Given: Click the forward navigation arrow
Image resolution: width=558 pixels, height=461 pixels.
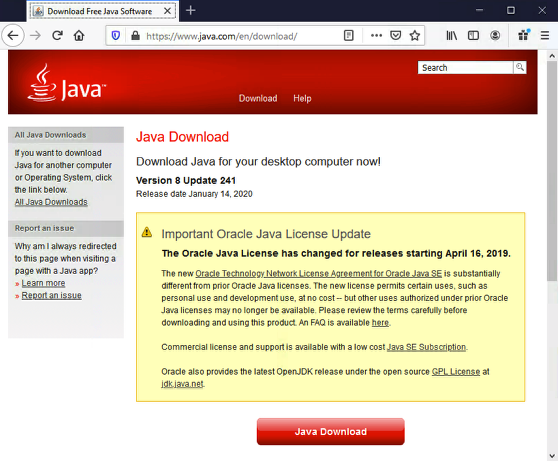Looking at the screenshot, I should pyautogui.click(x=35, y=36).
